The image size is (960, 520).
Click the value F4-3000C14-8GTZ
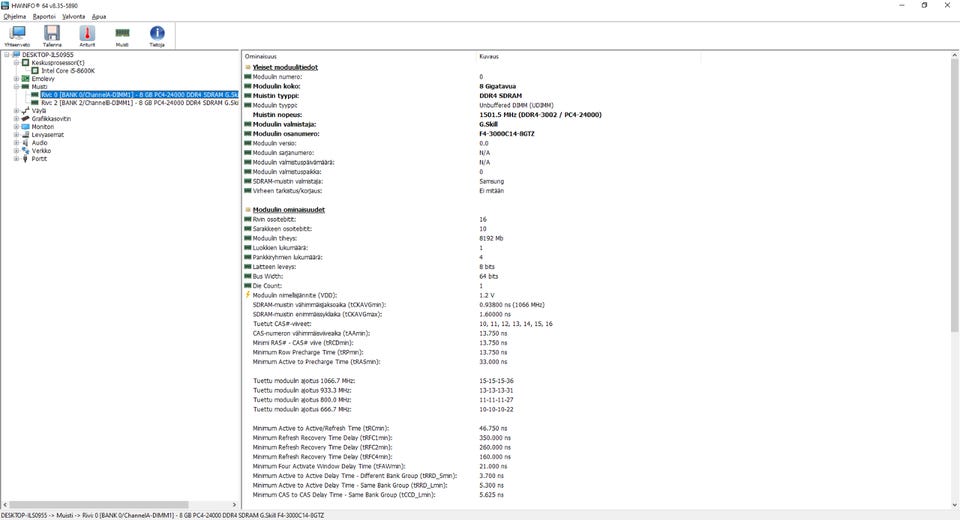(x=507, y=134)
